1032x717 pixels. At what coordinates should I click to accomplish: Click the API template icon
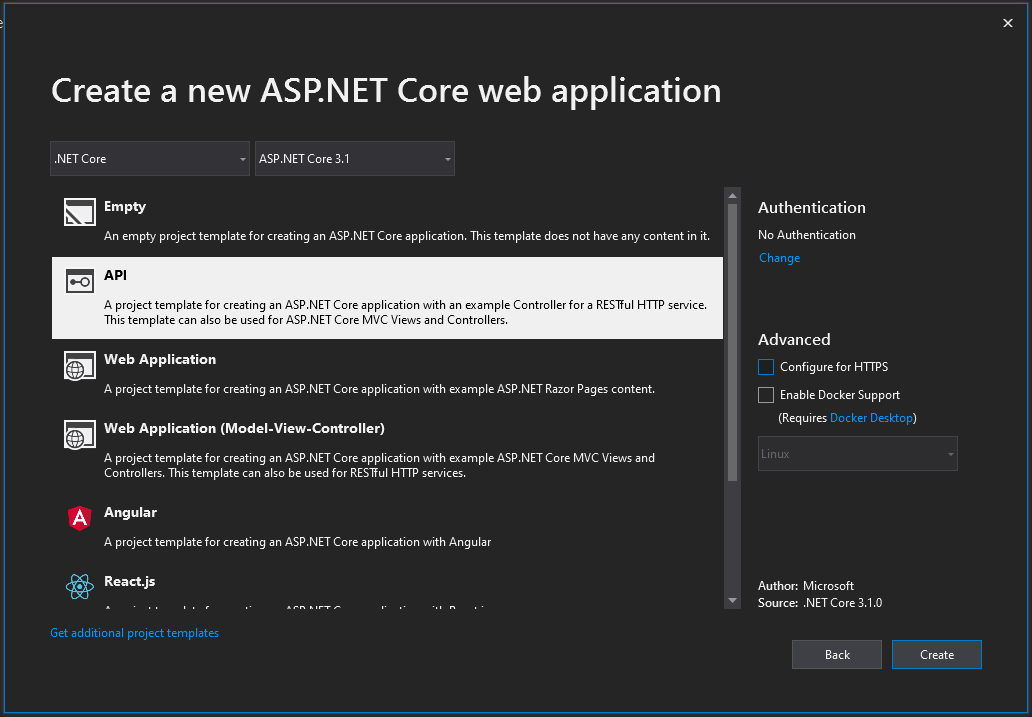click(80, 281)
